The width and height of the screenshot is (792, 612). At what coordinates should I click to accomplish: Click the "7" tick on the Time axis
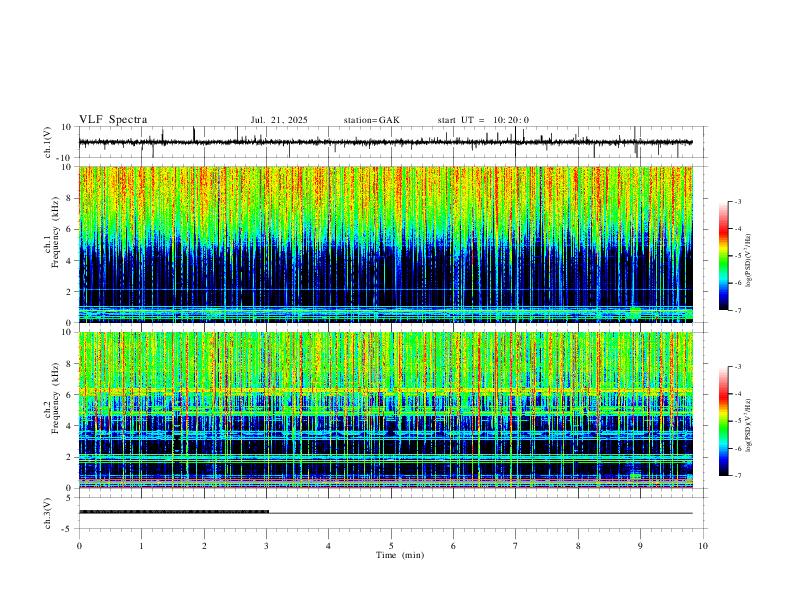pos(516,546)
